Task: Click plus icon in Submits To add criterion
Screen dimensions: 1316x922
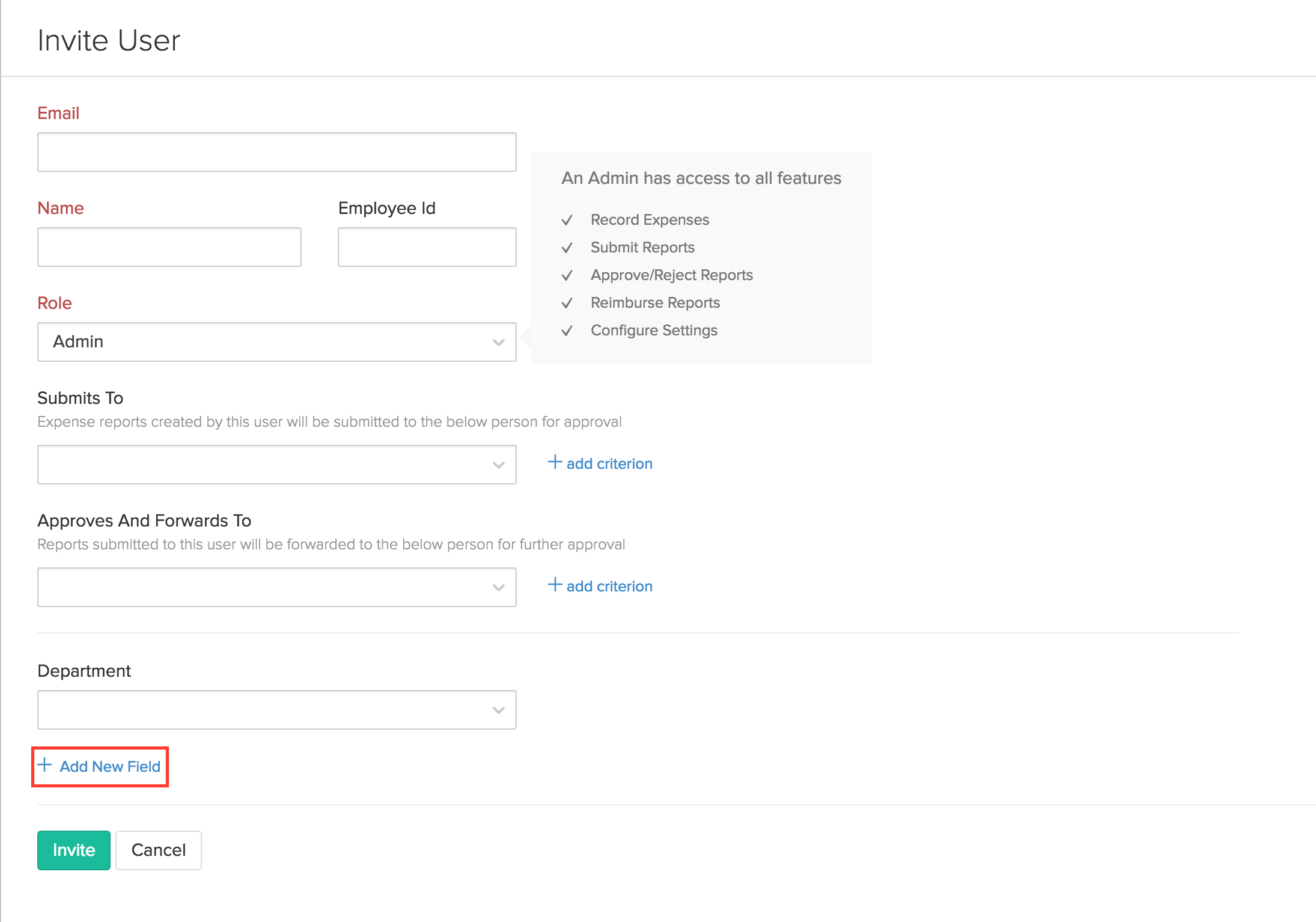Action: click(x=555, y=462)
